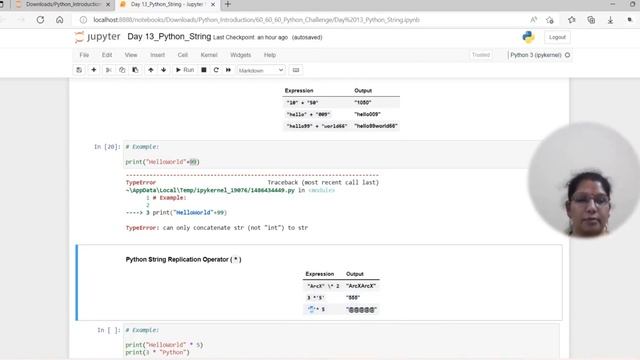This screenshot has width=640, height=360.
Task: Select the empty In [ ] code cell
Action: pyautogui.click(x=341, y=341)
